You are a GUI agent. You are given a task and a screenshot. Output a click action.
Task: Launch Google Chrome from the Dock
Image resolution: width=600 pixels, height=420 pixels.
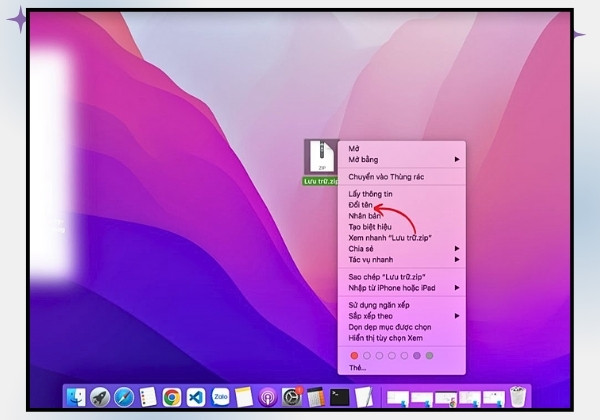[172, 397]
